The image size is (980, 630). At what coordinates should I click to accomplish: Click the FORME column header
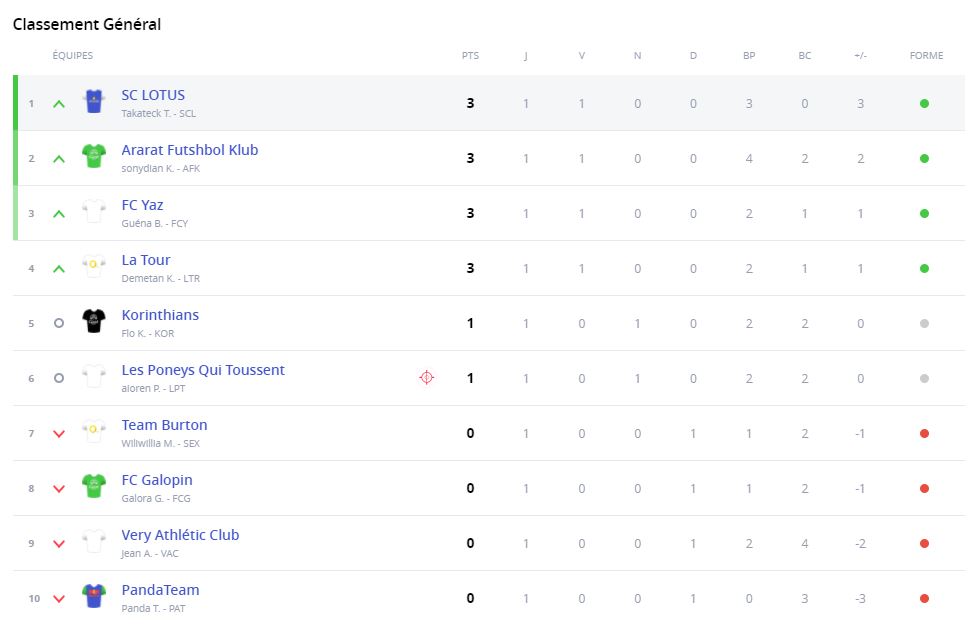point(926,56)
